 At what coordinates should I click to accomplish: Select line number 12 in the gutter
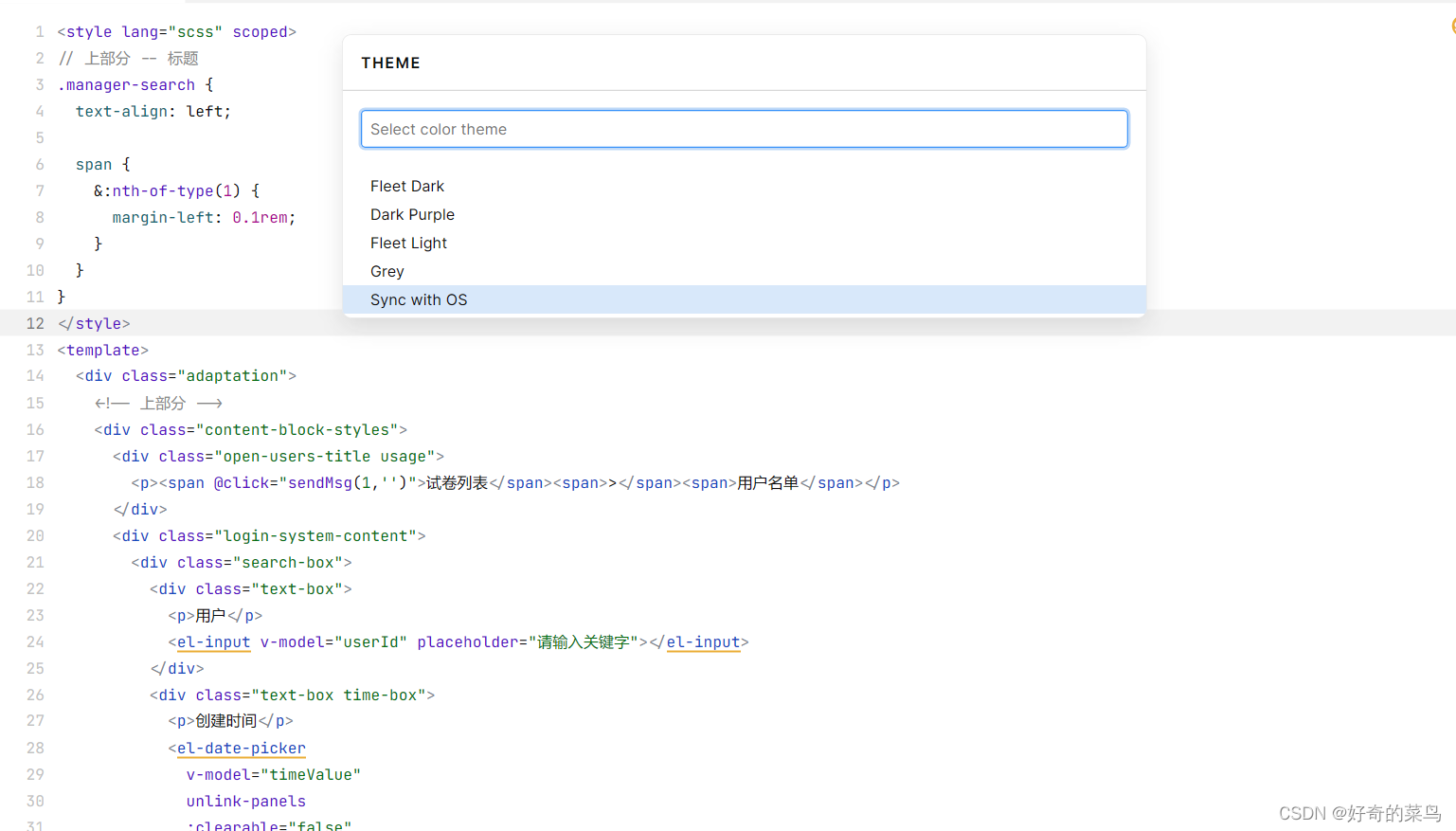pos(35,323)
